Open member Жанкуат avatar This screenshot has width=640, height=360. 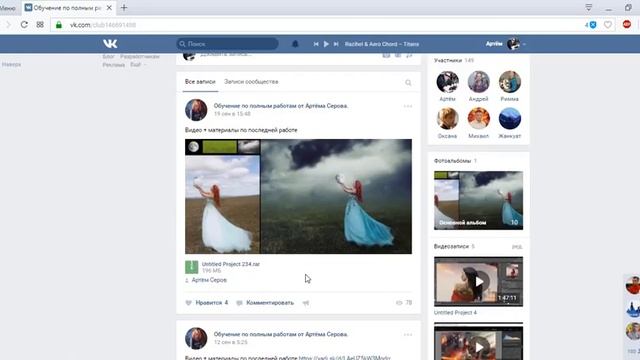pyautogui.click(x=510, y=118)
